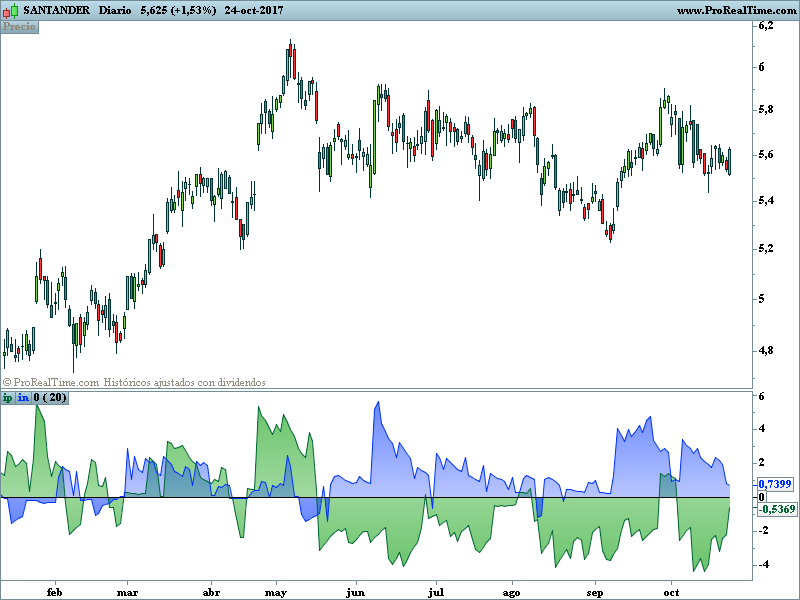
Task: Click the -4 label on indicator axis
Action: [x=763, y=565]
